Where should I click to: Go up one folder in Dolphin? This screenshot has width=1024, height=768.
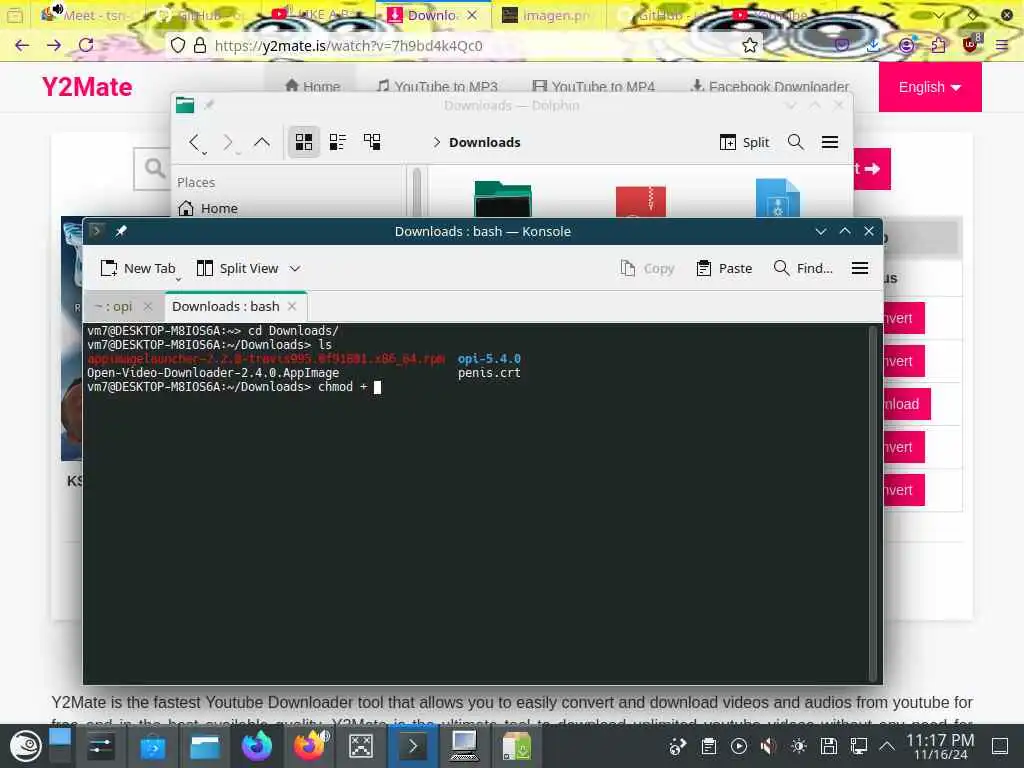pos(262,142)
